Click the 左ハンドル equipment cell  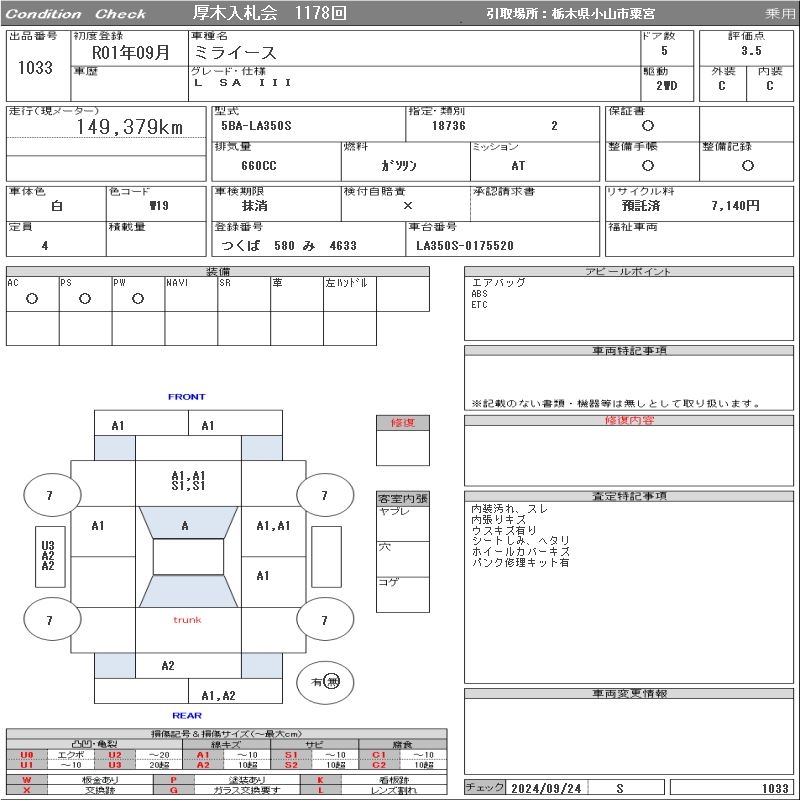coord(349,294)
